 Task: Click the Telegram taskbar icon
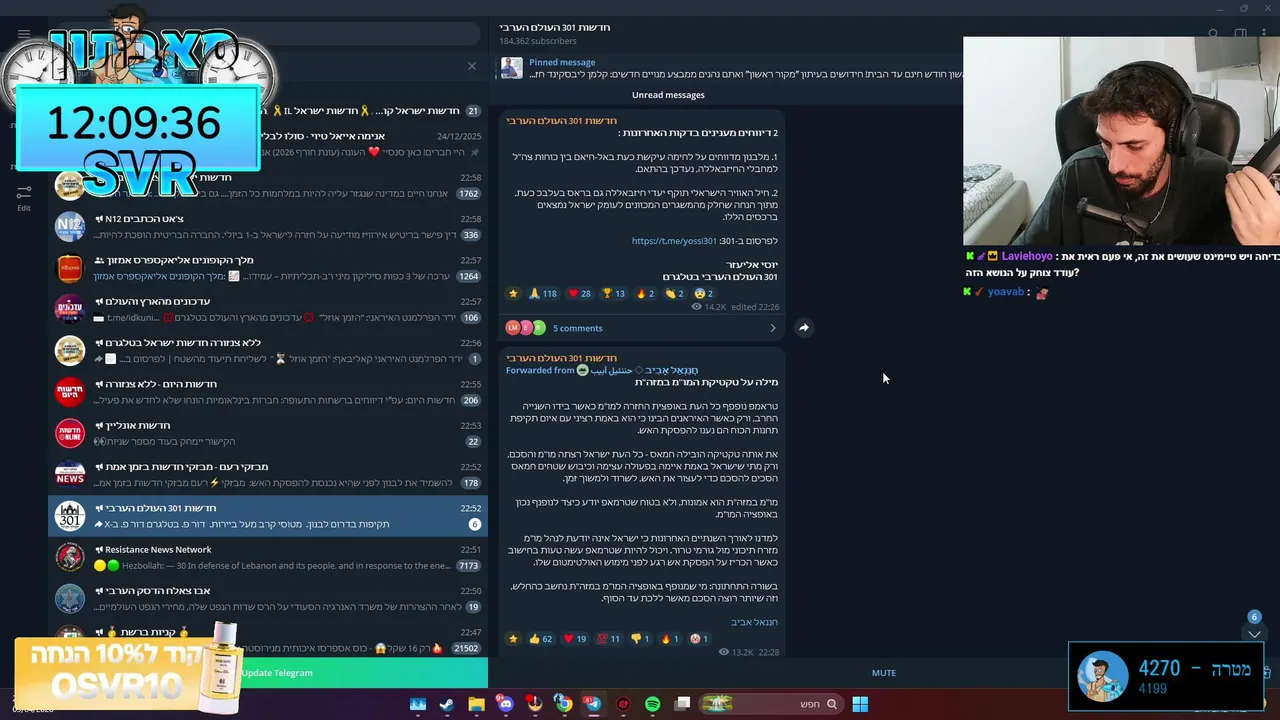point(593,704)
